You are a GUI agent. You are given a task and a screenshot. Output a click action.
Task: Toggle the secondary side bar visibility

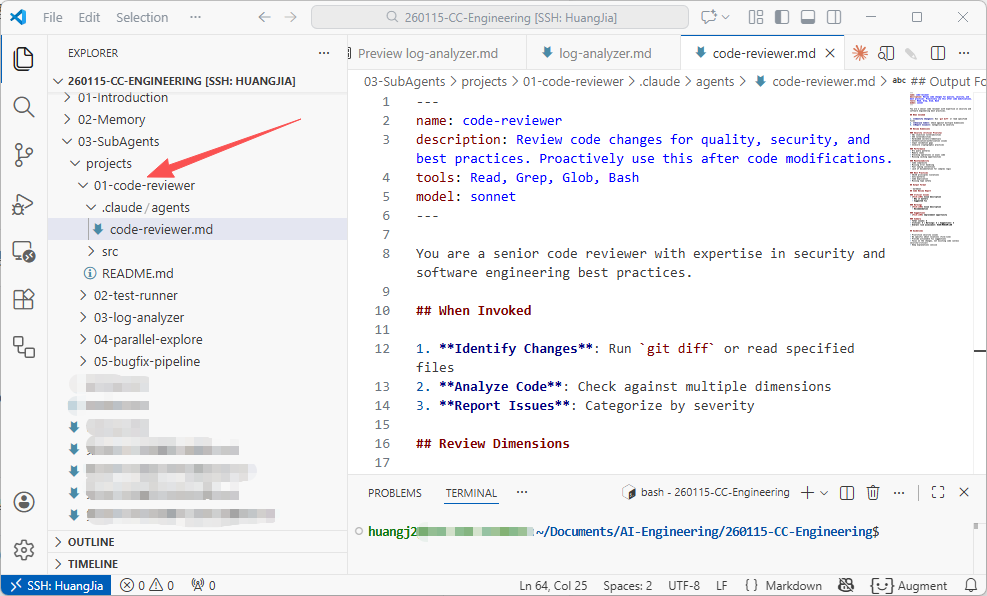pos(834,17)
